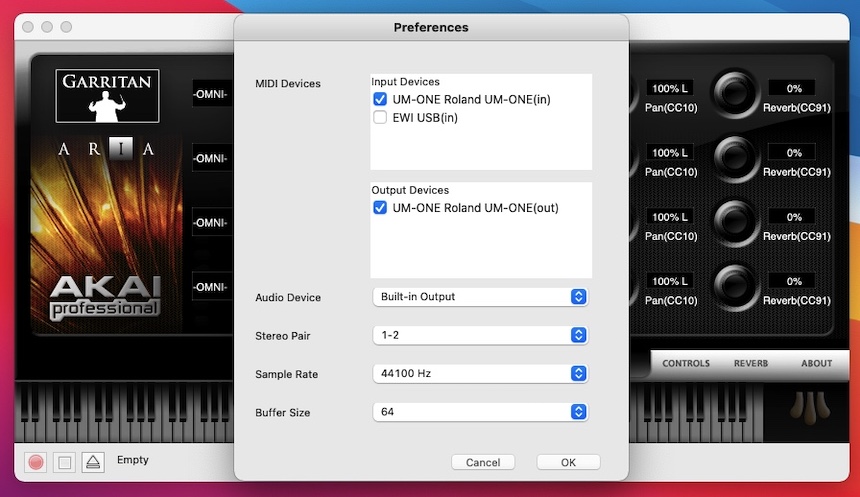Image resolution: width=860 pixels, height=497 pixels.
Task: Open the Stereo Pair dropdown
Action: 480,335
